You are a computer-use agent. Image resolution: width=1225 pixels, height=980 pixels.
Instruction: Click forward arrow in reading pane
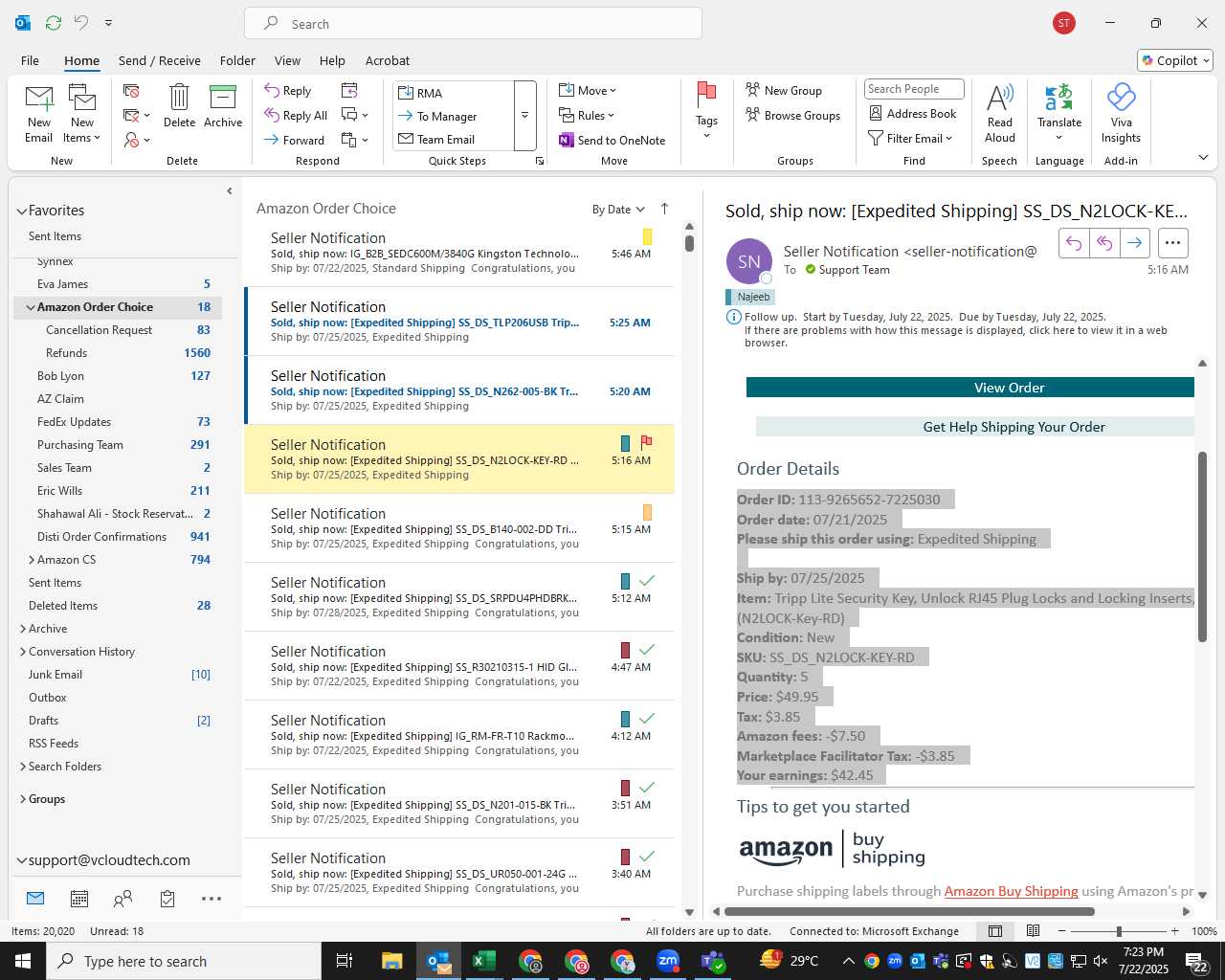1135,243
